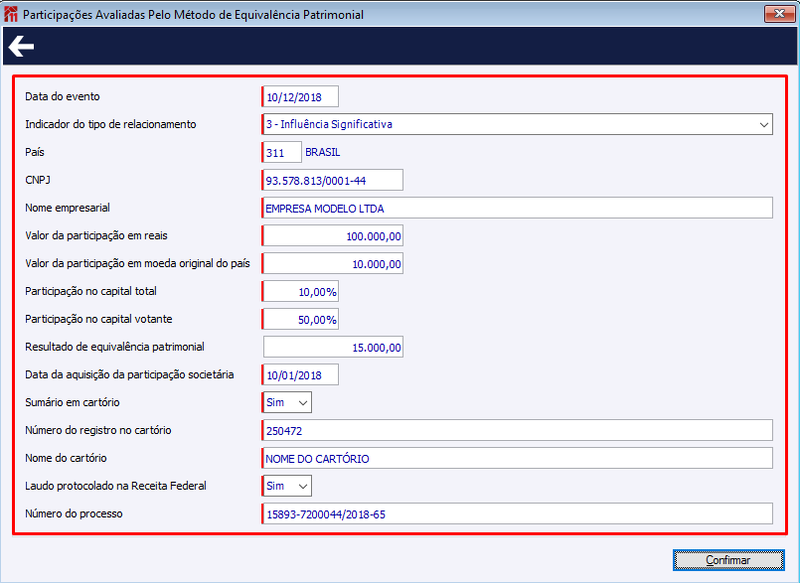This screenshot has height=583, width=800.
Task: Click the Participação no capital total field
Action: coord(300,291)
